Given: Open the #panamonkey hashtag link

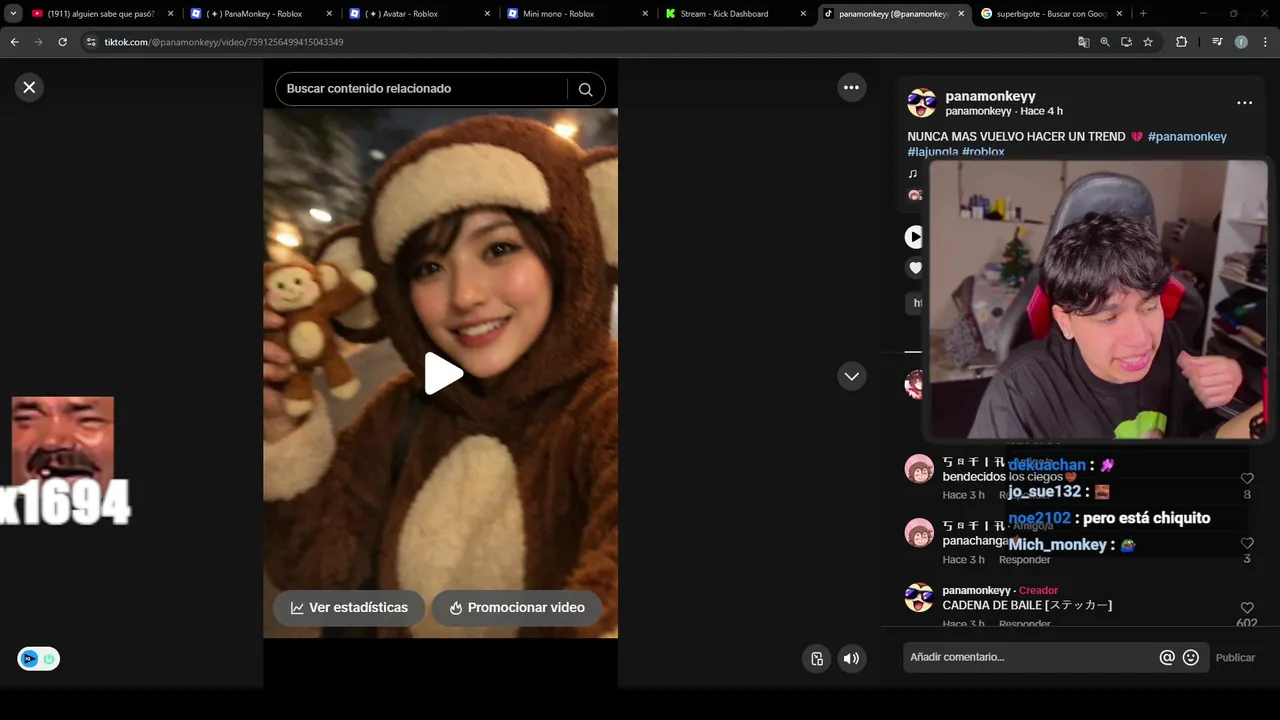Looking at the screenshot, I should tap(1187, 136).
